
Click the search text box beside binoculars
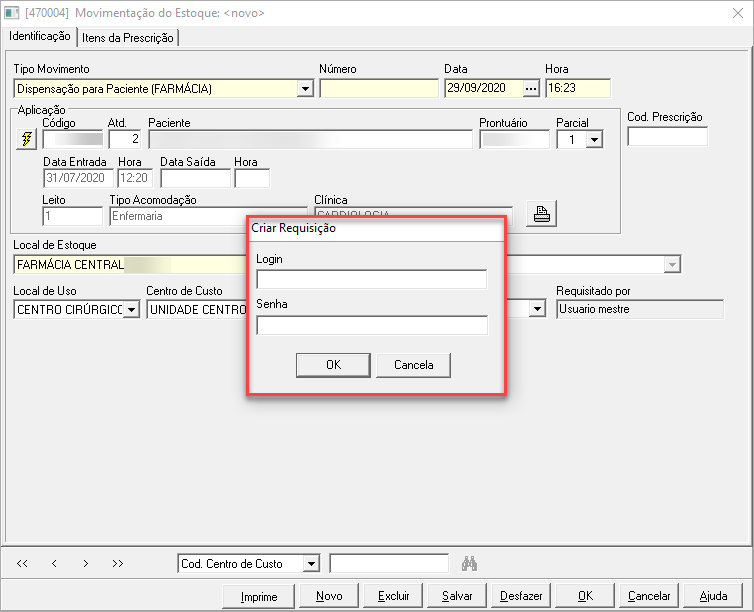(389, 563)
